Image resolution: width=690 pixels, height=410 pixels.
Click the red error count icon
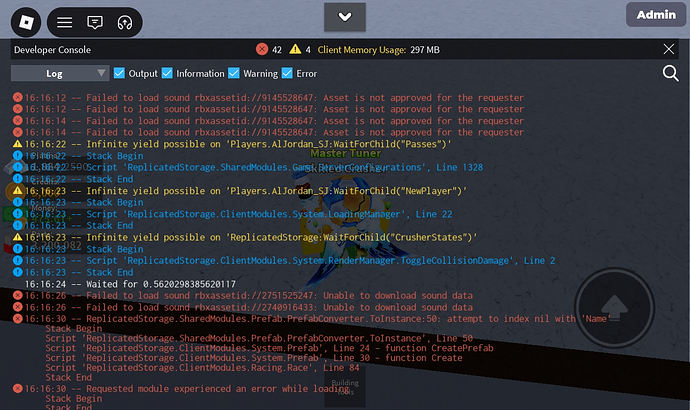click(262, 49)
